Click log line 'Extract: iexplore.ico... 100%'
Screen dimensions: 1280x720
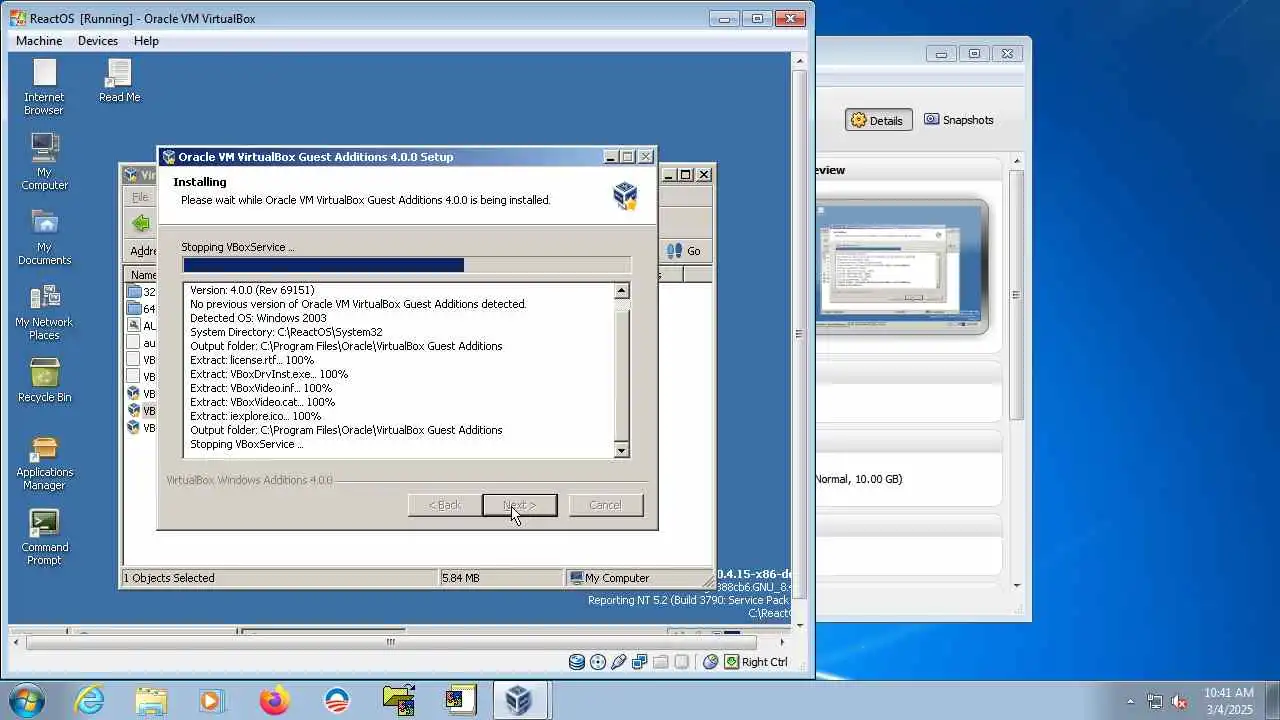click(x=255, y=416)
